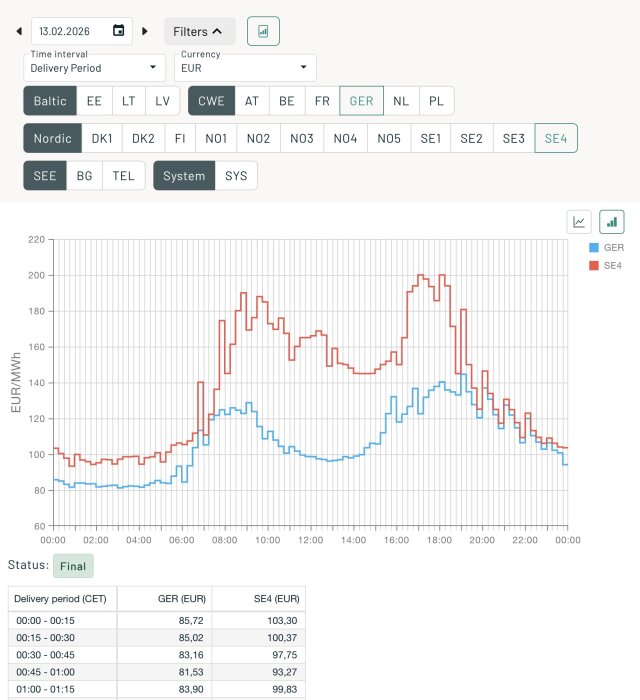The width and height of the screenshot is (640, 700).
Task: Toggle the SE1 area
Action: point(431,138)
